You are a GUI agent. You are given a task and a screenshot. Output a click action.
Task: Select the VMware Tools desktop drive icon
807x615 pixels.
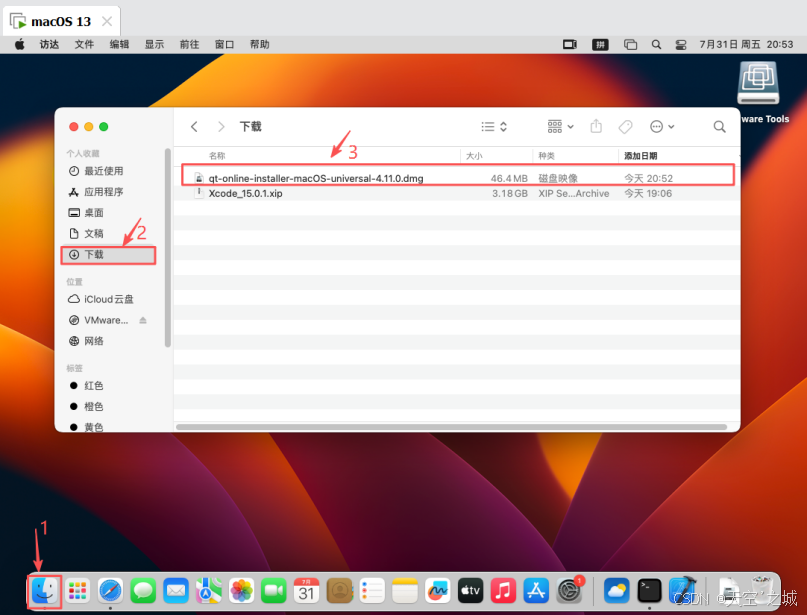[758, 83]
